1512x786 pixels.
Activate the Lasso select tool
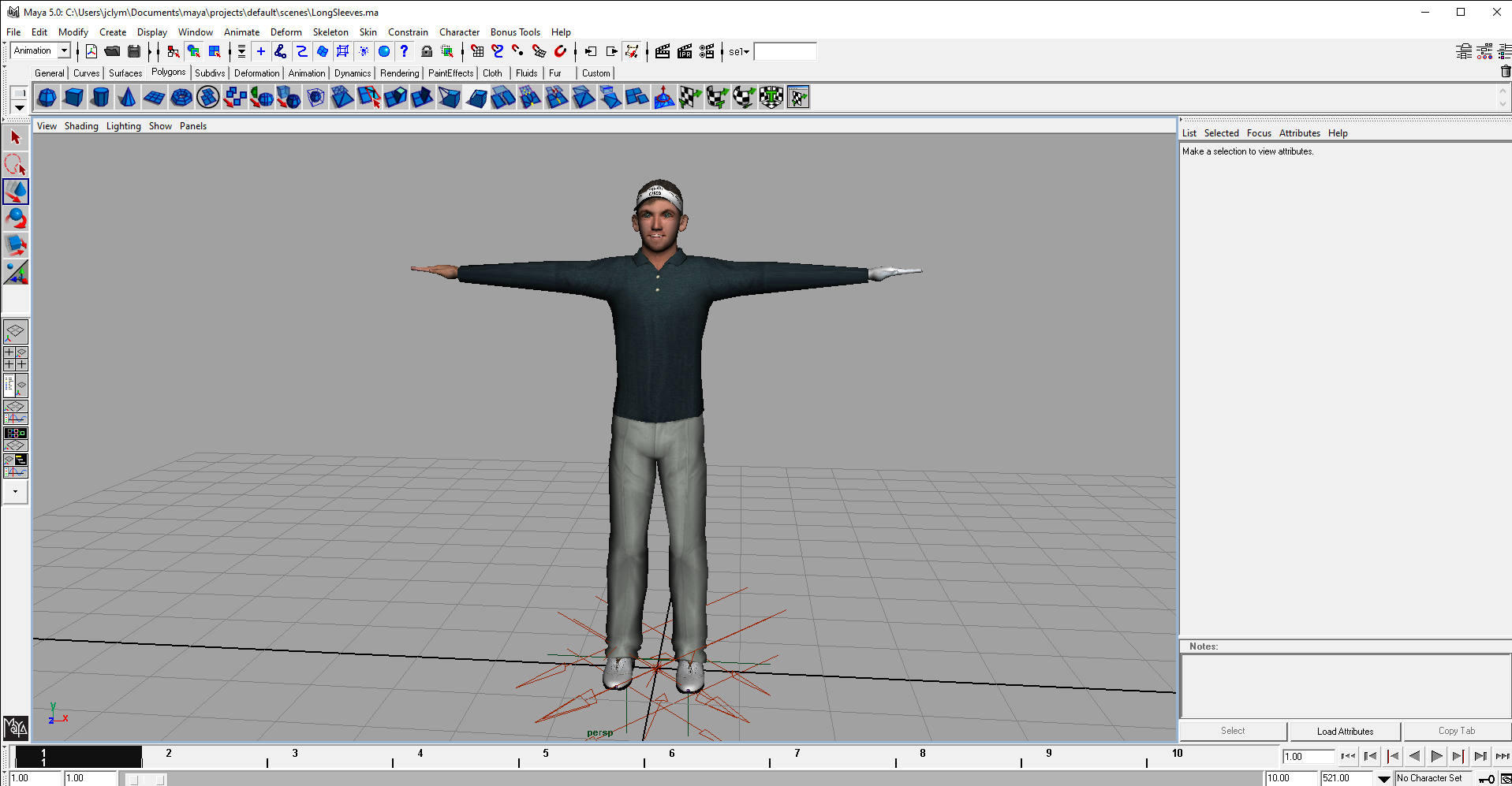16,165
